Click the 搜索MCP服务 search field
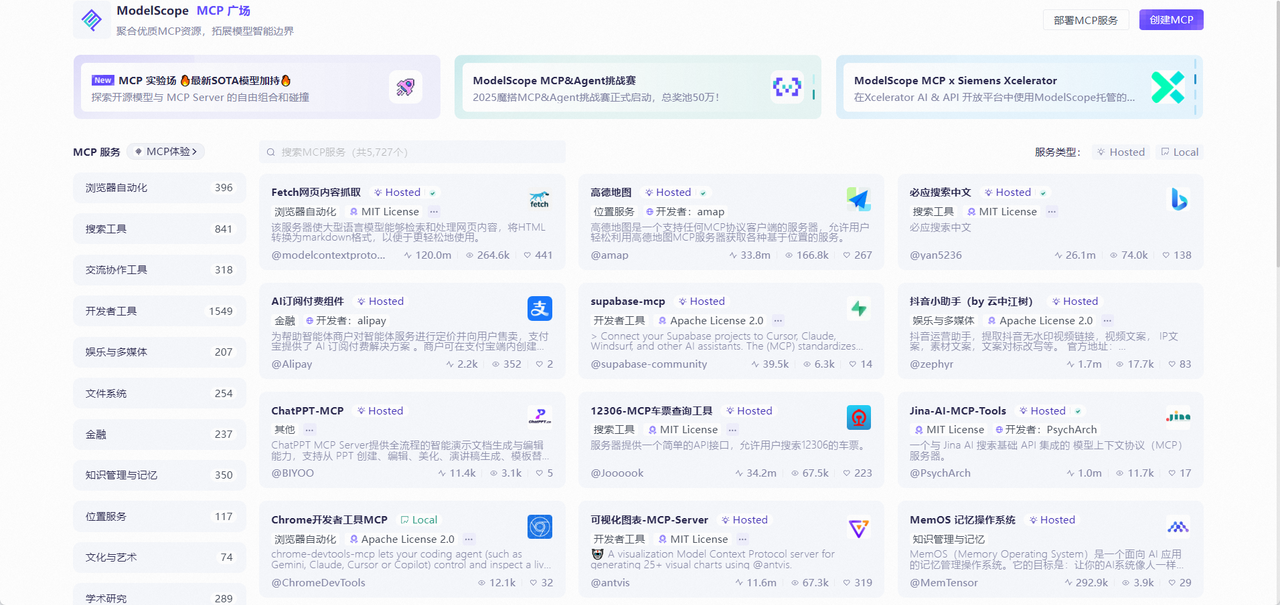Viewport: 1280px width, 605px height. click(412, 152)
